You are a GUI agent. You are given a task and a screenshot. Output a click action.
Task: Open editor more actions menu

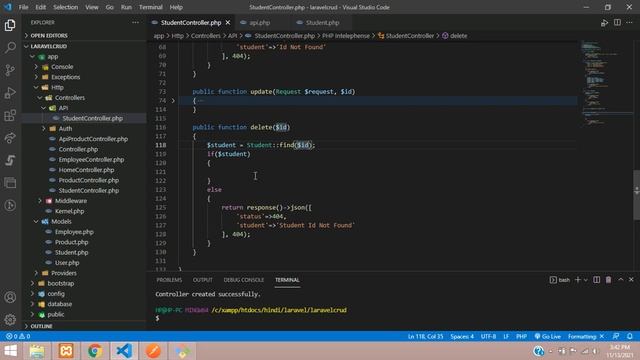tap(629, 22)
